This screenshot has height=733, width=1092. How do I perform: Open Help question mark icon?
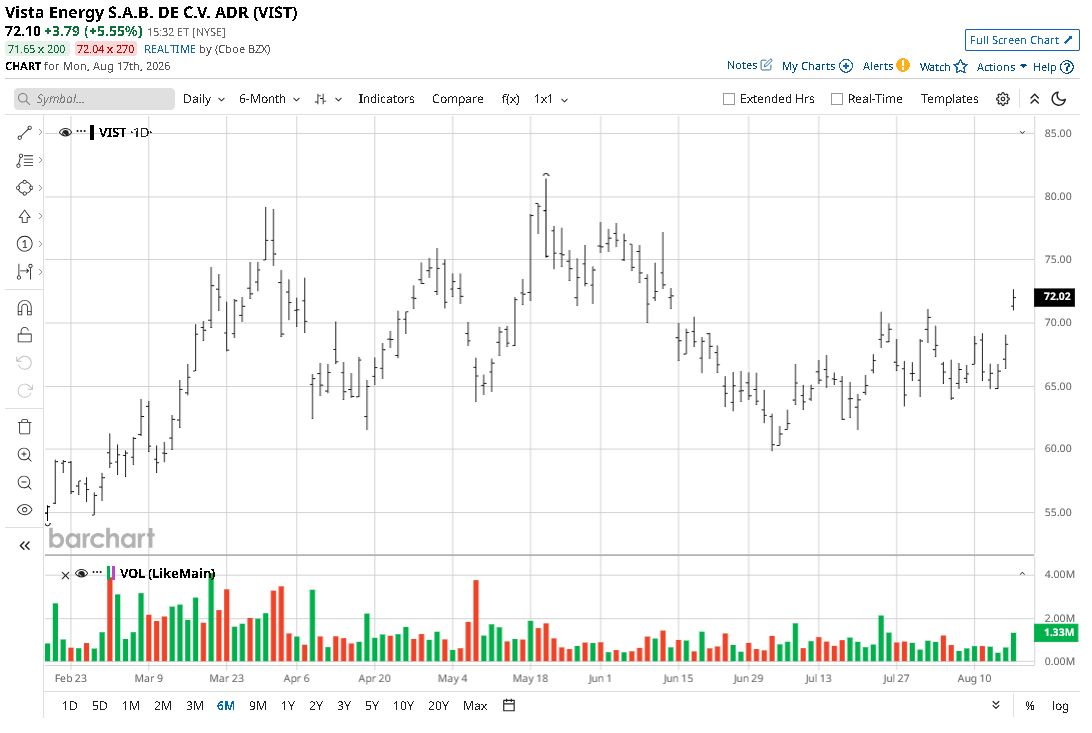(1067, 67)
